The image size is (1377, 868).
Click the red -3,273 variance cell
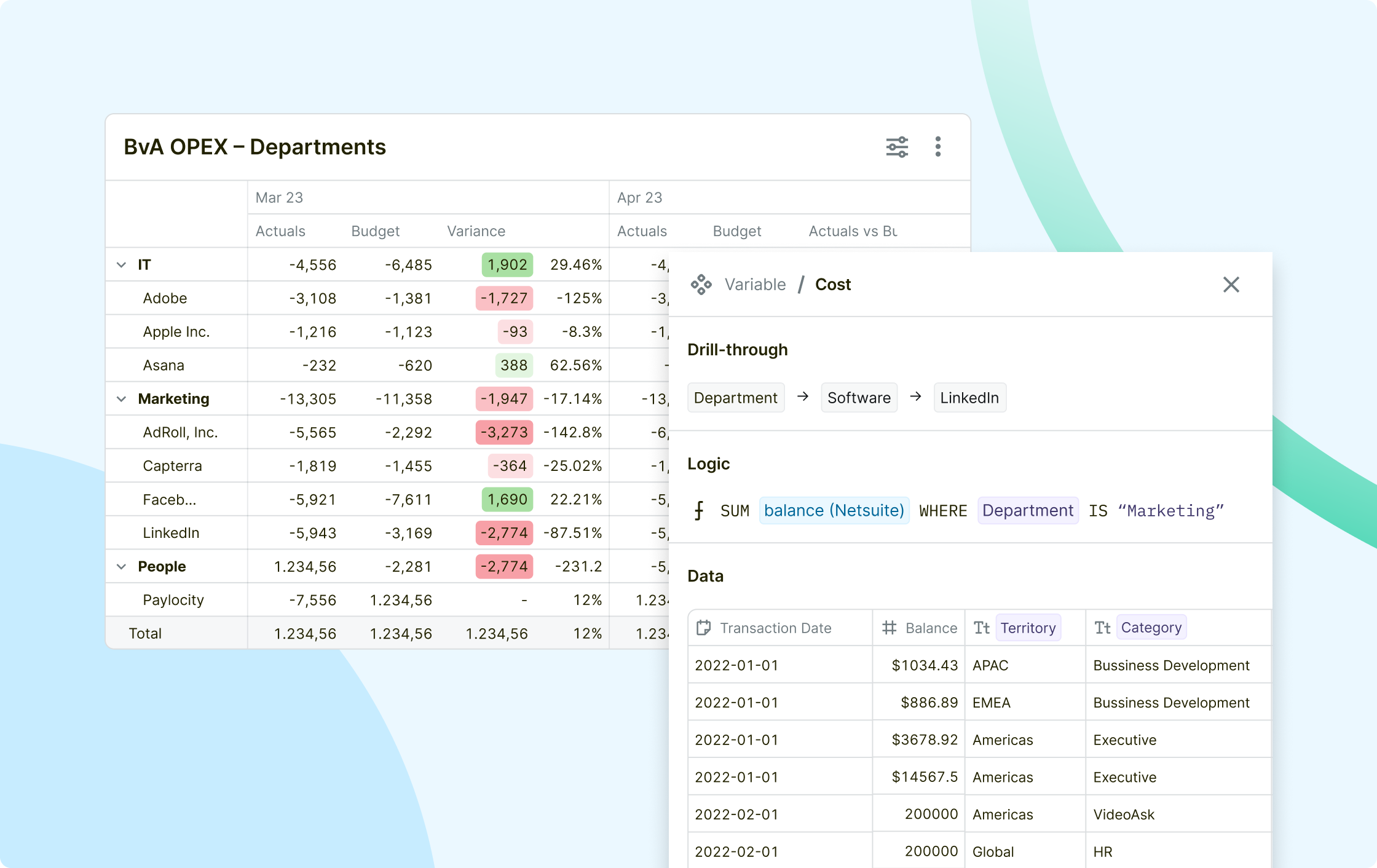pos(504,432)
